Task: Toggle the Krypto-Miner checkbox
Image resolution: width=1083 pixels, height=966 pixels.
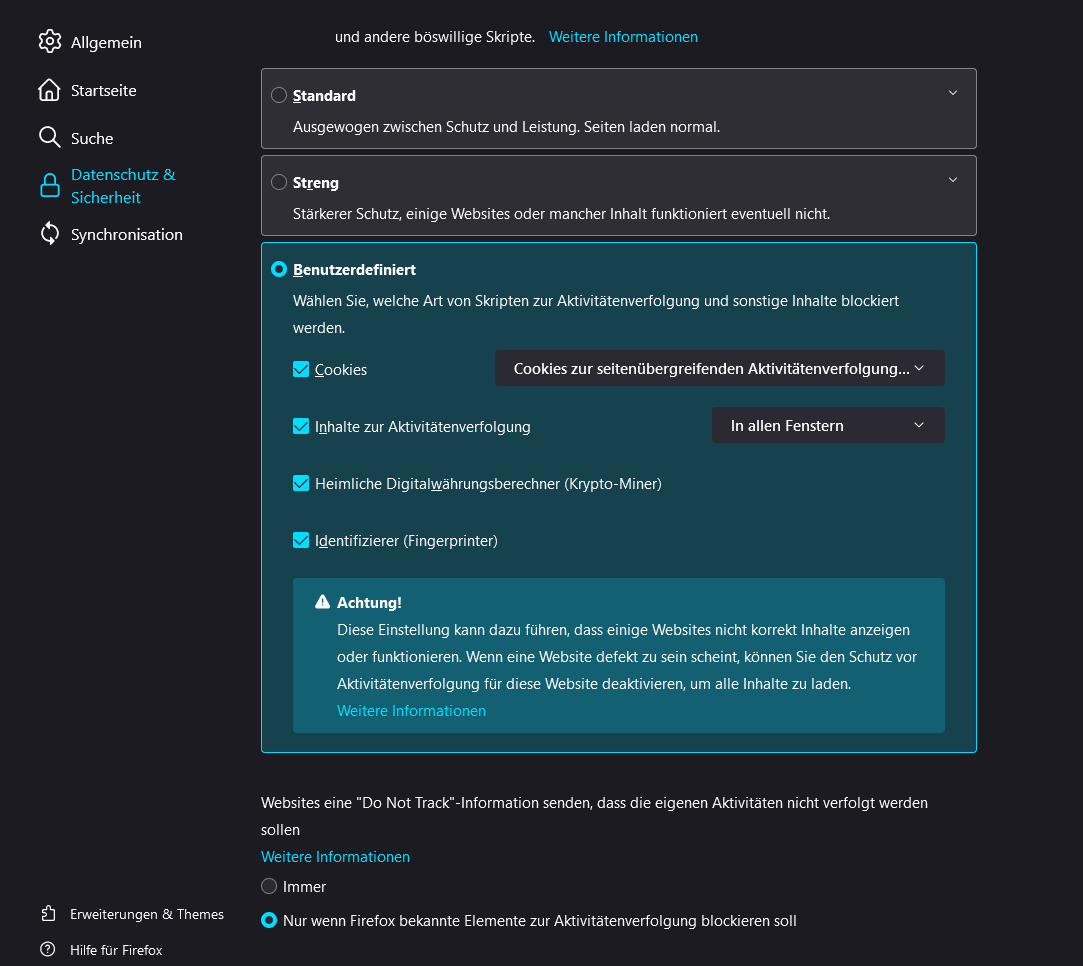Action: point(301,483)
